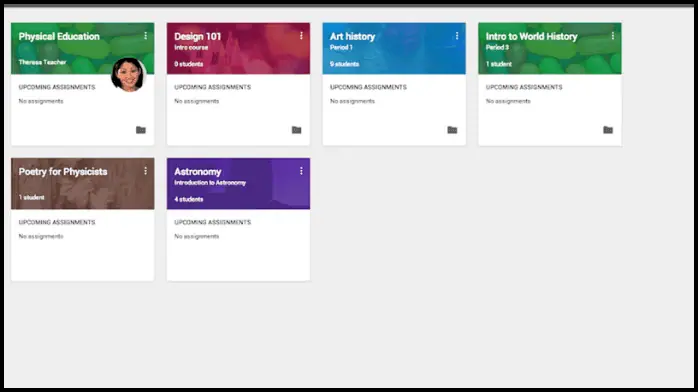The image size is (698, 392).
Task: Click the 'Intro course' subtitle on Design 101
Action: tap(191, 48)
